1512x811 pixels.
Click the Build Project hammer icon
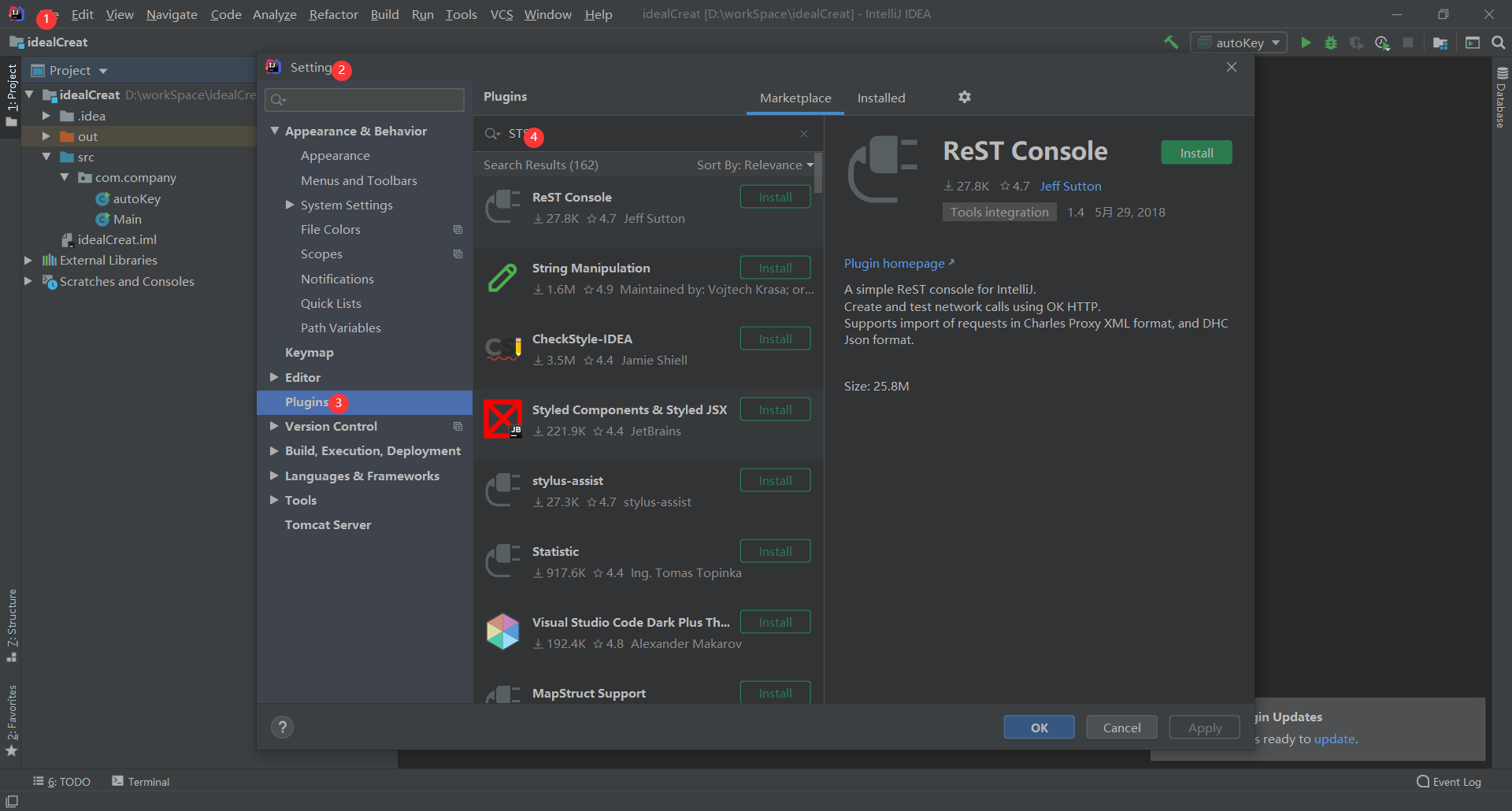pyautogui.click(x=1171, y=43)
